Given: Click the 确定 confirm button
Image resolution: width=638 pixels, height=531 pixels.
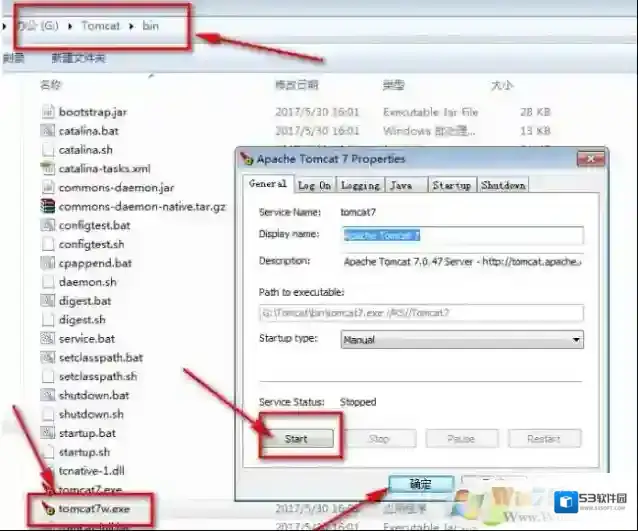Looking at the screenshot, I should [x=422, y=484].
